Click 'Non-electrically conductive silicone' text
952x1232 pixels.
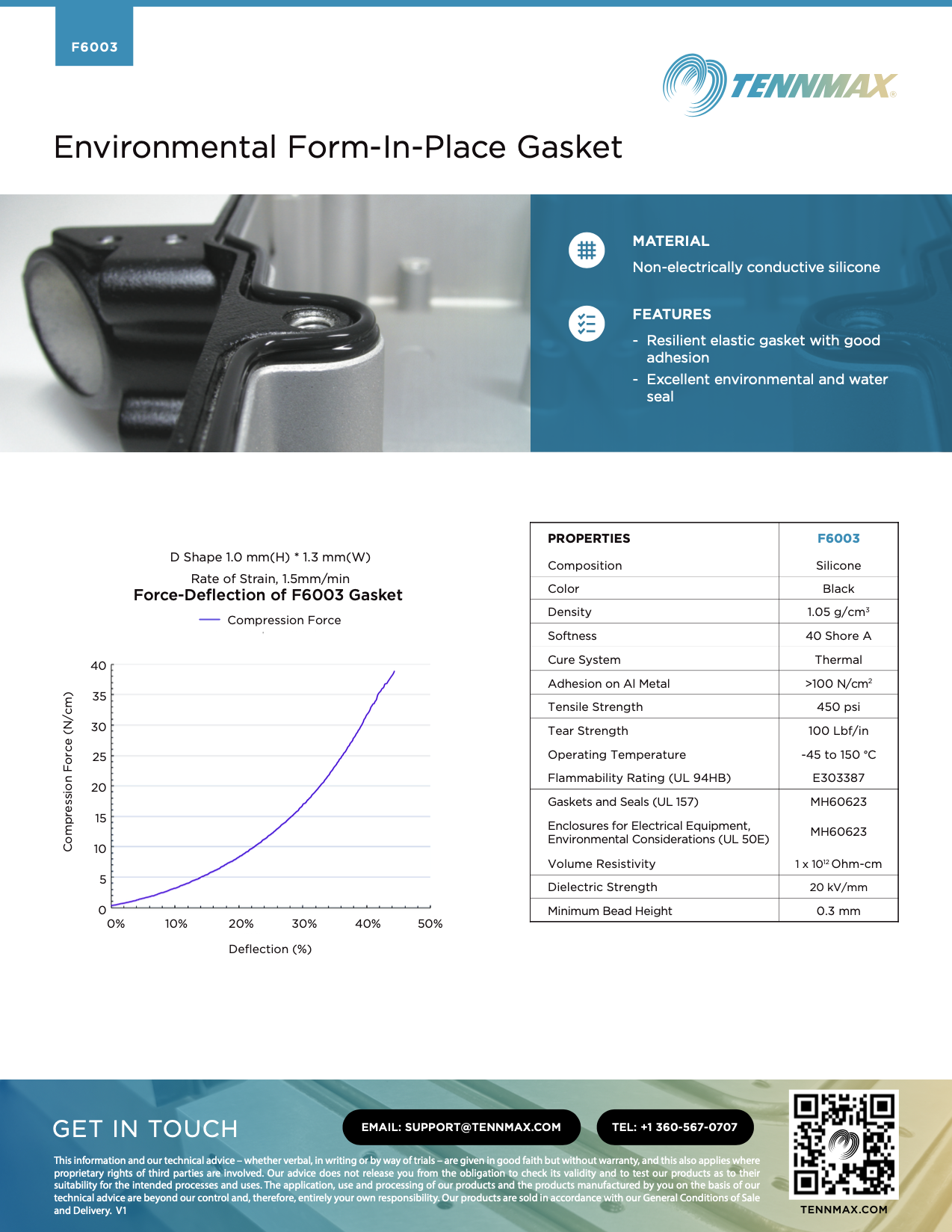click(756, 267)
